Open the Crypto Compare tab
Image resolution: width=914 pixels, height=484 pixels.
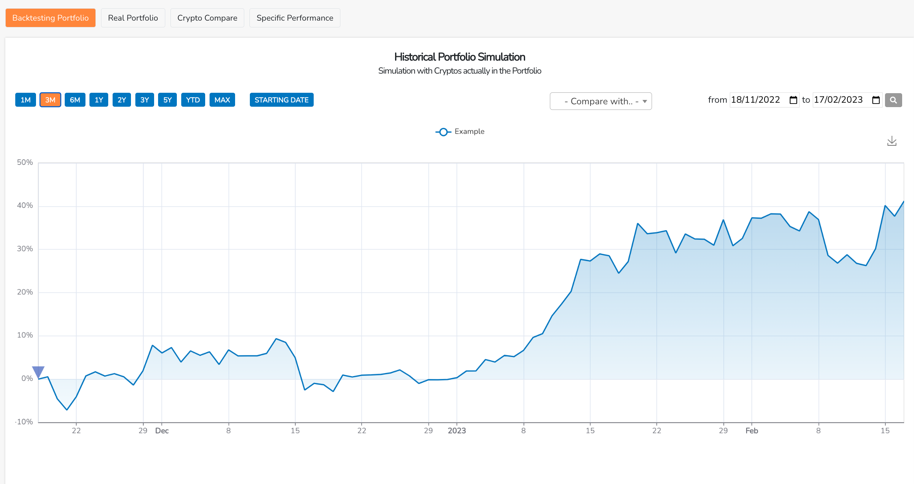tap(207, 18)
